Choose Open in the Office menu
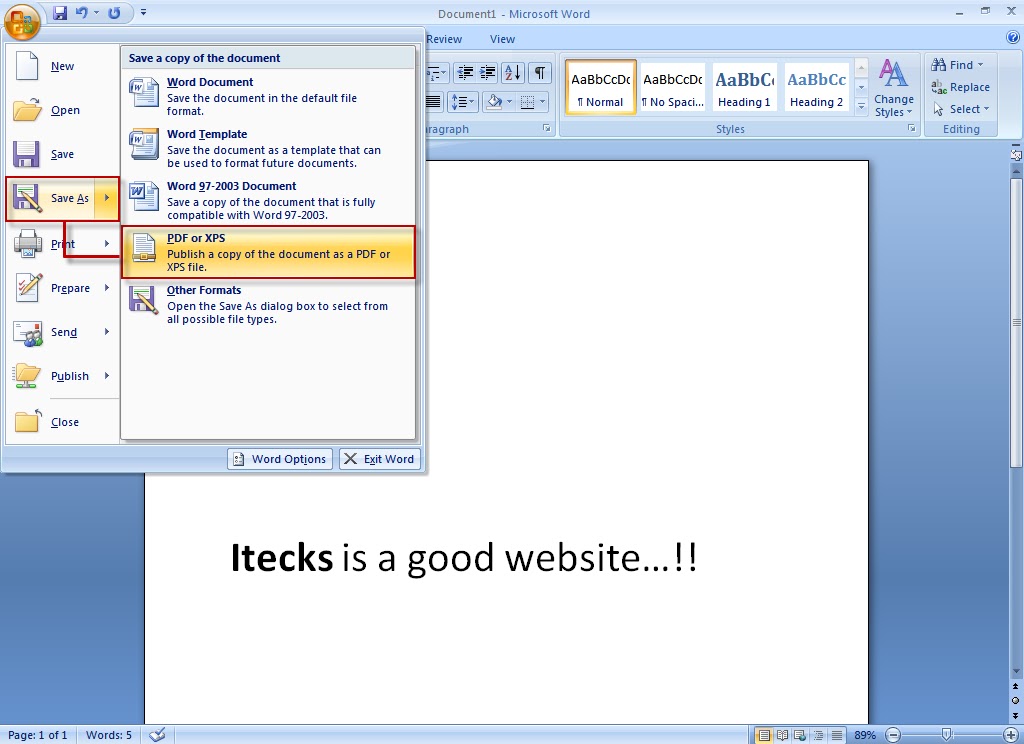The width and height of the screenshot is (1024, 744). pos(62,110)
